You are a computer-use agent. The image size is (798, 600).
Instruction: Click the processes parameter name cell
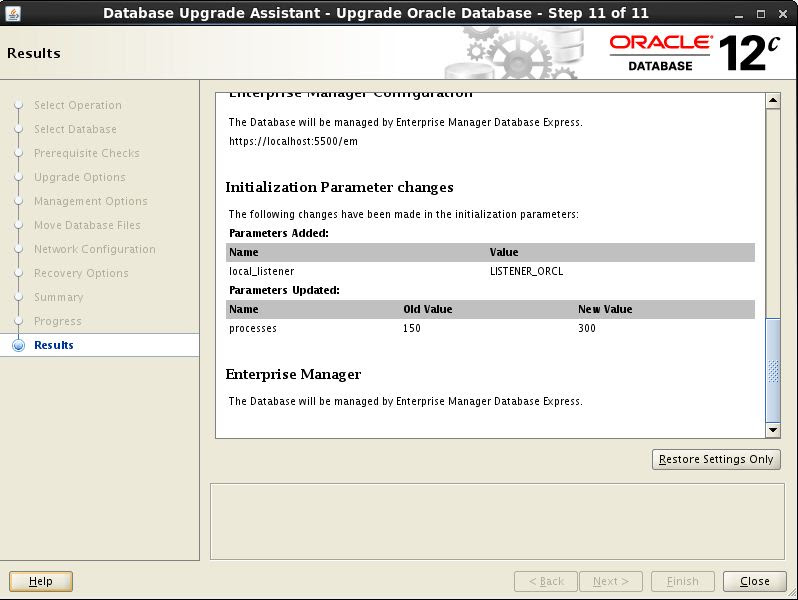pyautogui.click(x=253, y=328)
